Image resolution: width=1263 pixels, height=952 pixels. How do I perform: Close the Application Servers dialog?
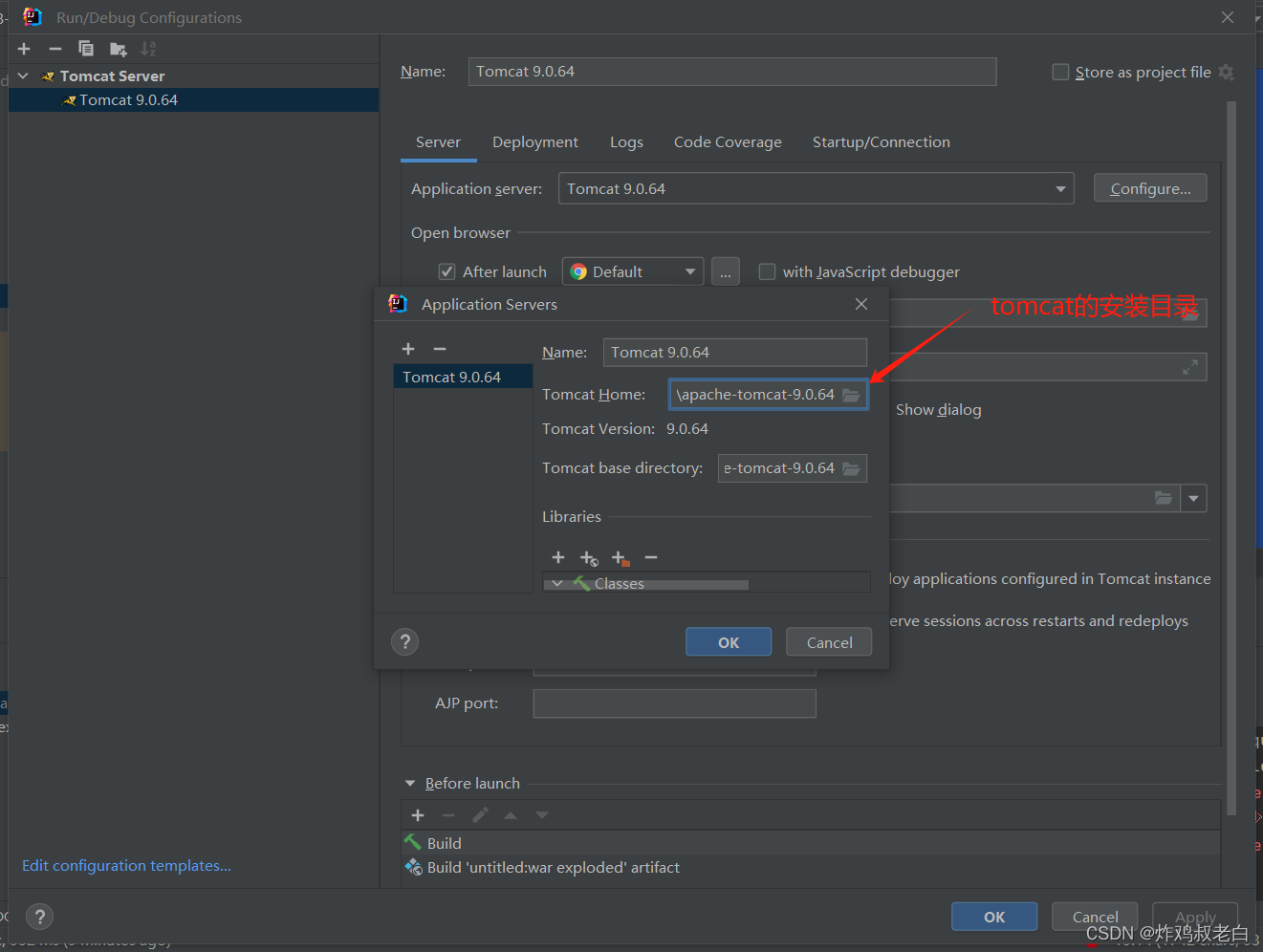tap(861, 304)
